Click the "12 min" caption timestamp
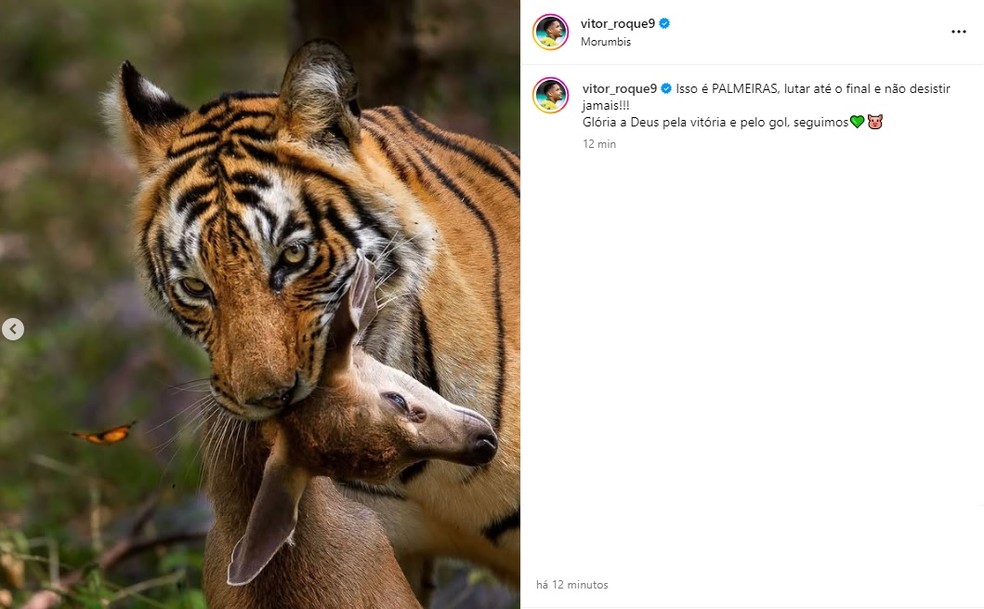This screenshot has height=609, width=984. (x=599, y=144)
